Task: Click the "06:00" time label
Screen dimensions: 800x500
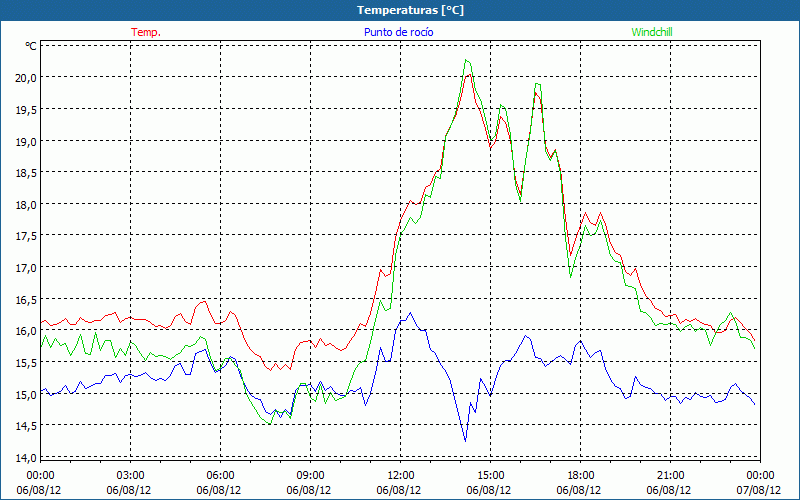Action: point(220,476)
